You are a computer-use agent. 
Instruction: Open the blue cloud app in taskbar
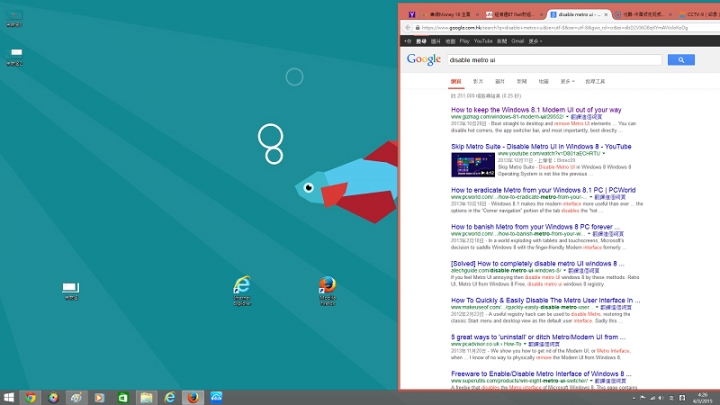coord(216,397)
